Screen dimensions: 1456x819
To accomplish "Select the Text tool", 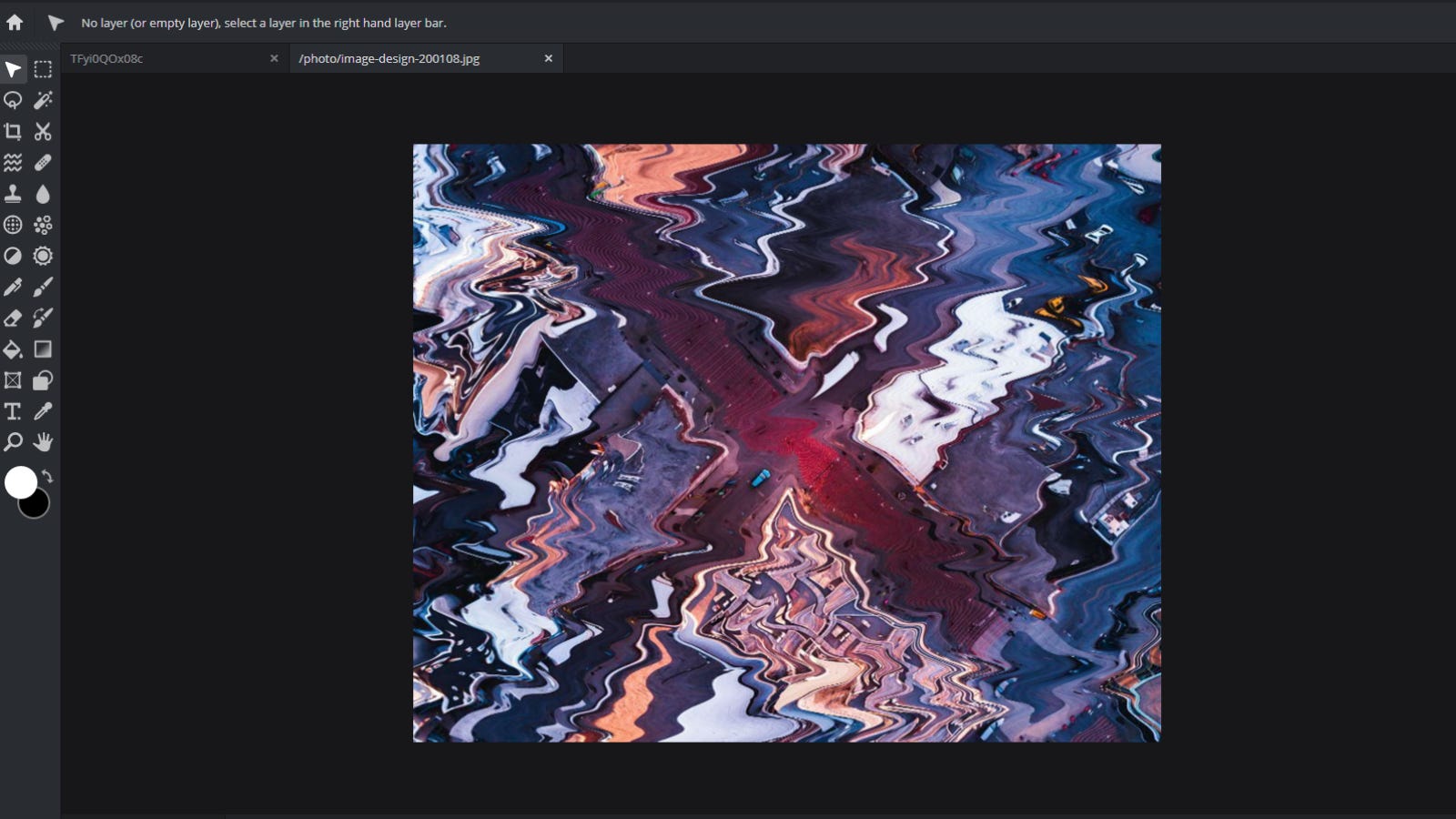I will point(13,411).
